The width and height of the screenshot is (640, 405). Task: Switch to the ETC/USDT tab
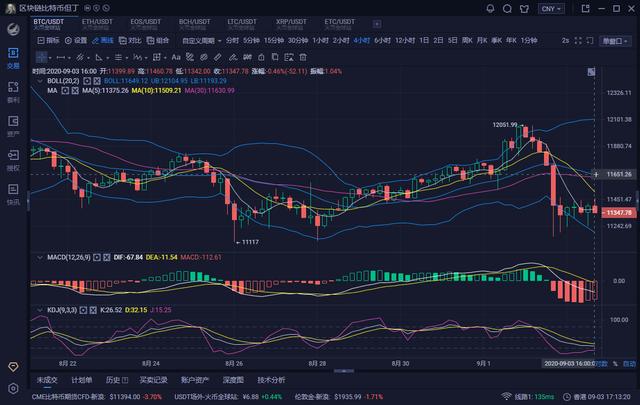(x=340, y=24)
